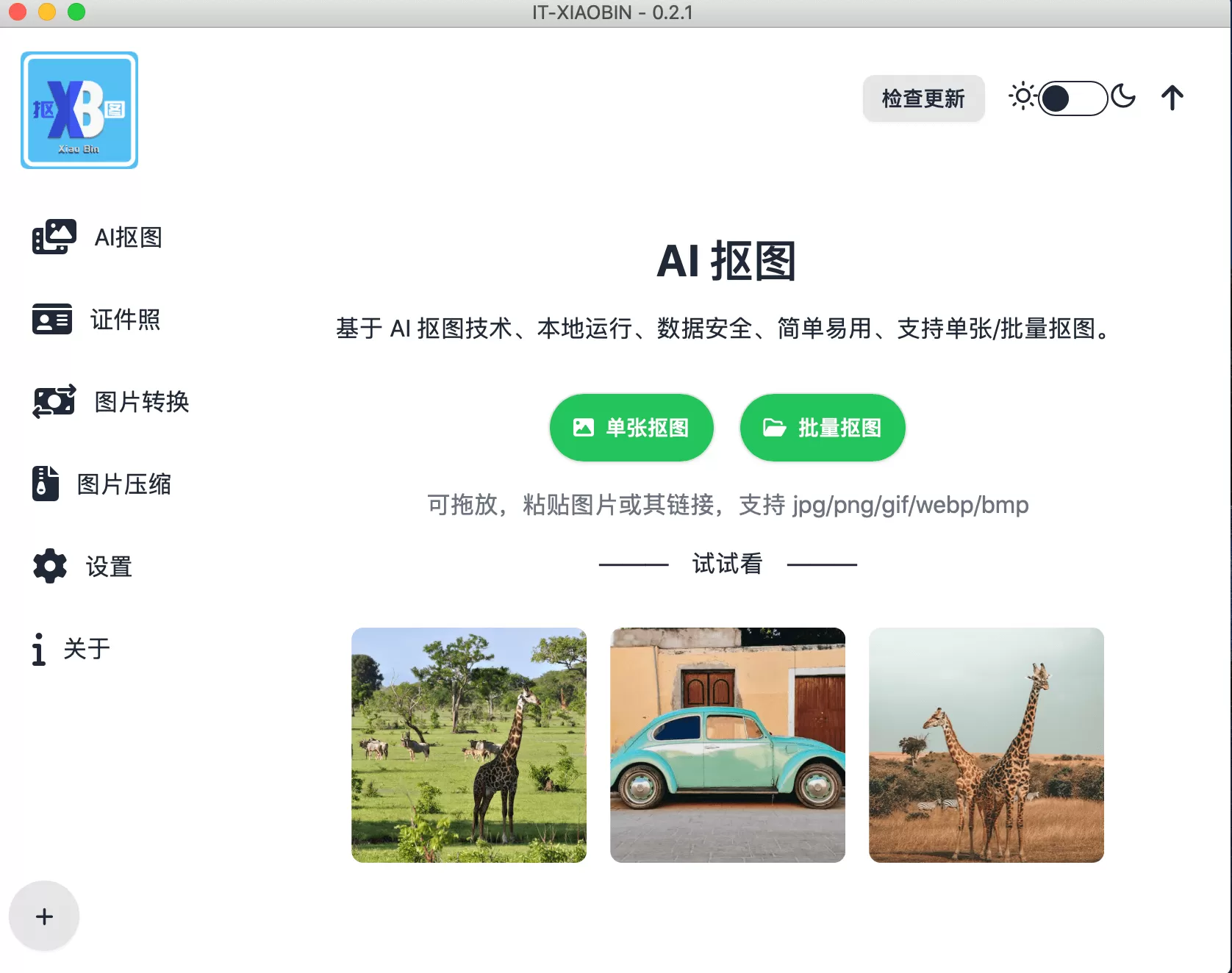
Task: Start a single image cutout via 单张抠图
Action: tap(631, 427)
